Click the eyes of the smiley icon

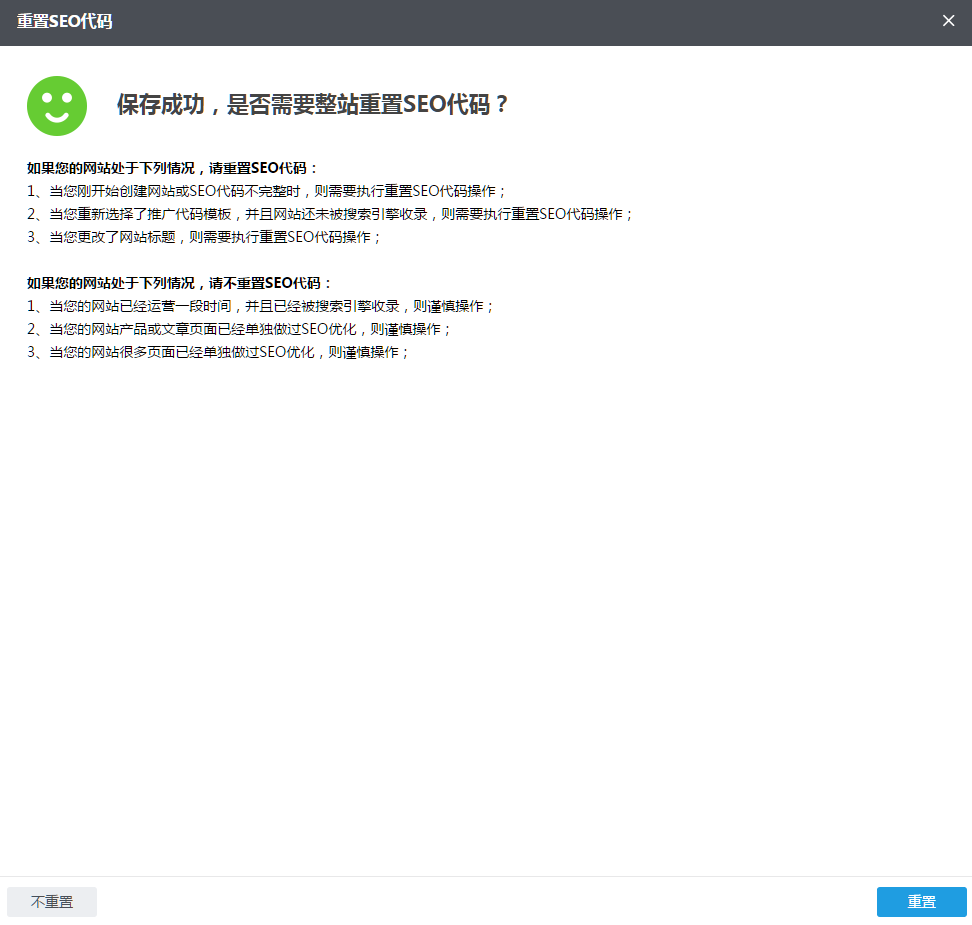(57, 98)
